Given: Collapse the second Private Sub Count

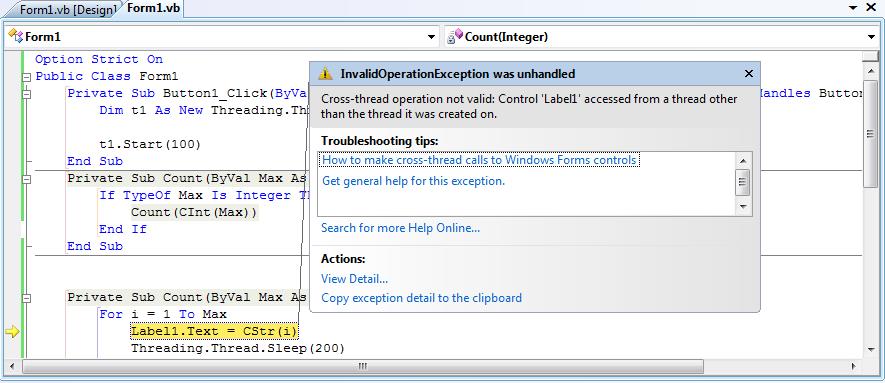Looking at the screenshot, I should (26, 298).
